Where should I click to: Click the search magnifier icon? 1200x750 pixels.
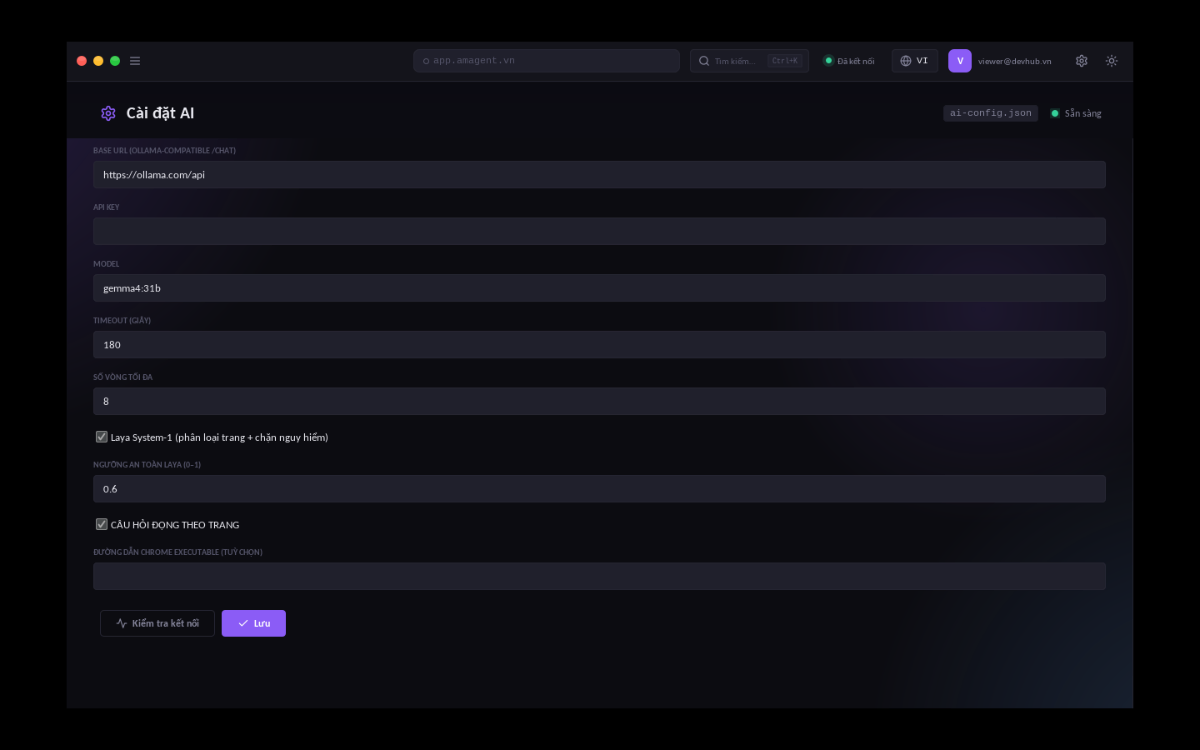704,61
